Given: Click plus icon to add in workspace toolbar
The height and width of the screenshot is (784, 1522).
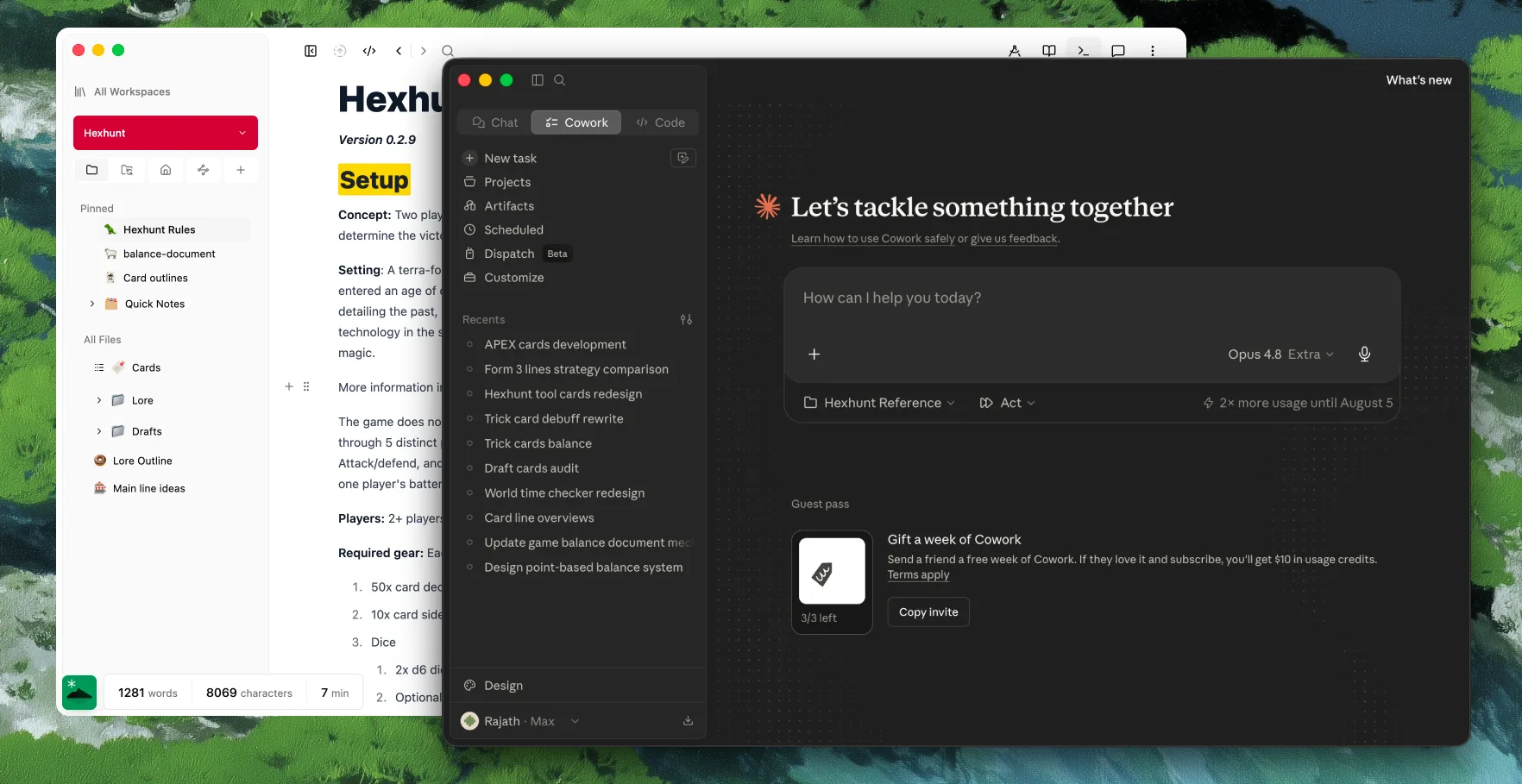Looking at the screenshot, I should (241, 170).
